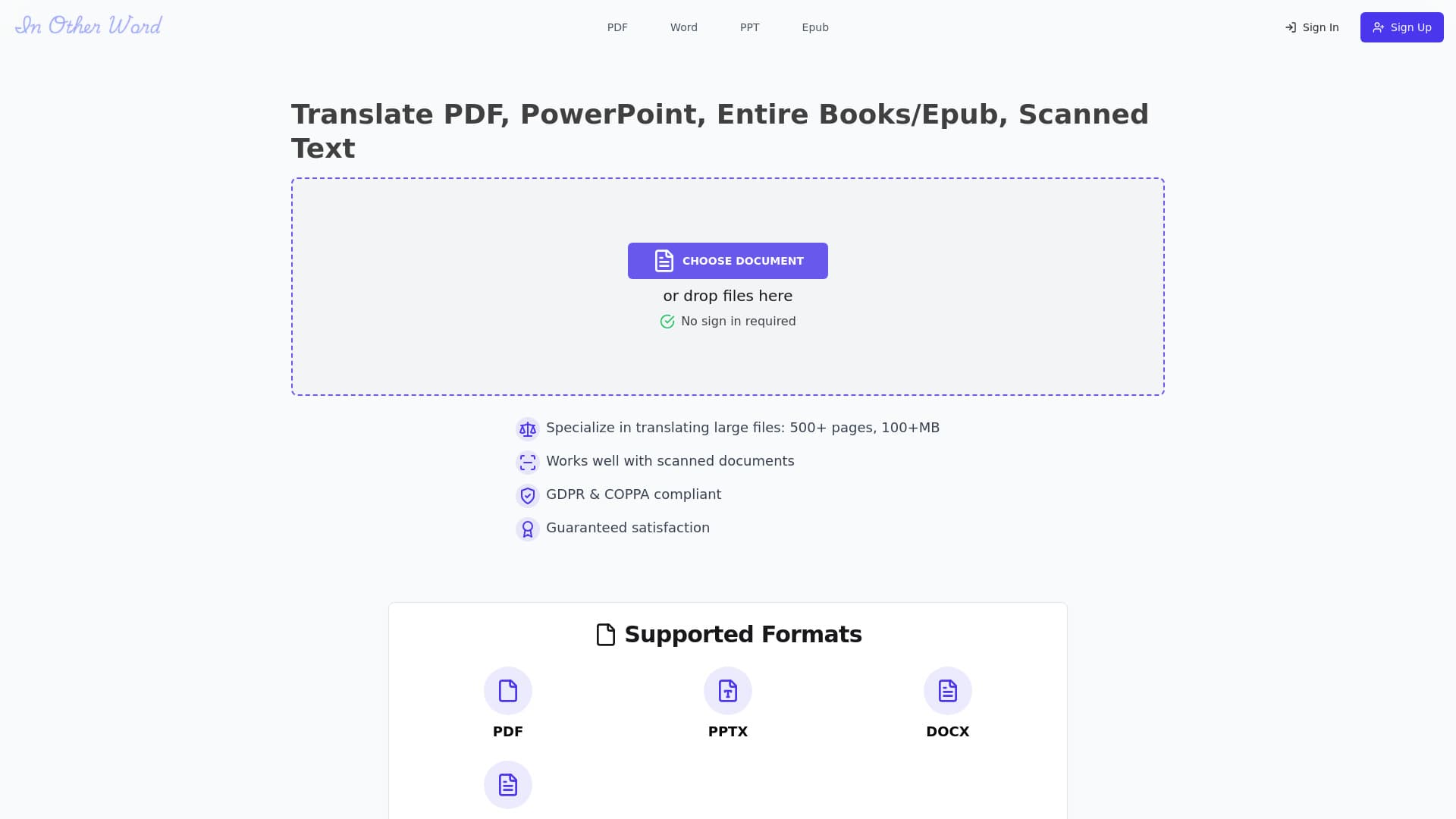Open the Epub menu item
1456x819 pixels.
(x=815, y=27)
